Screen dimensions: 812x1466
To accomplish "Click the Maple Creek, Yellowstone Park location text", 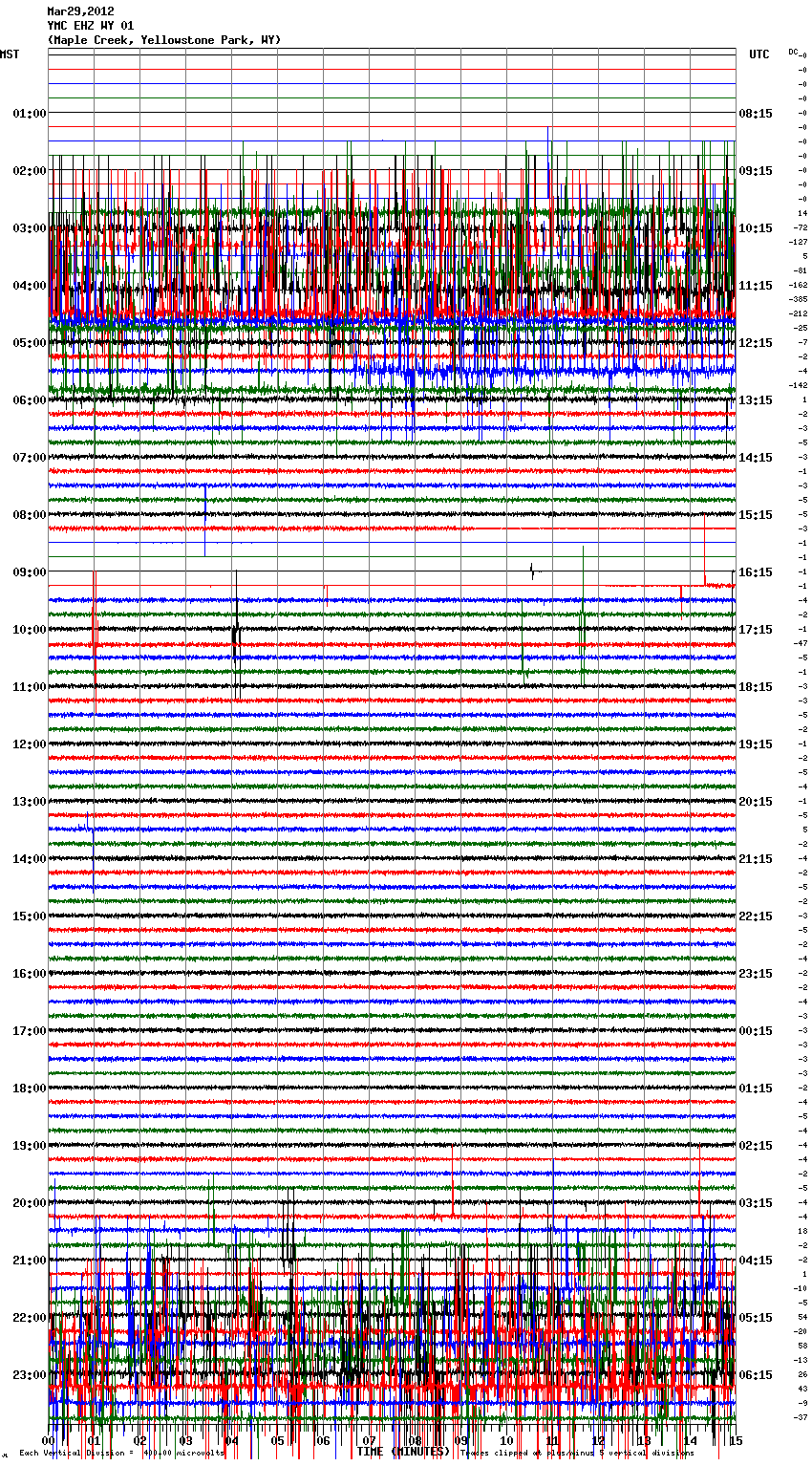I will (x=164, y=40).
